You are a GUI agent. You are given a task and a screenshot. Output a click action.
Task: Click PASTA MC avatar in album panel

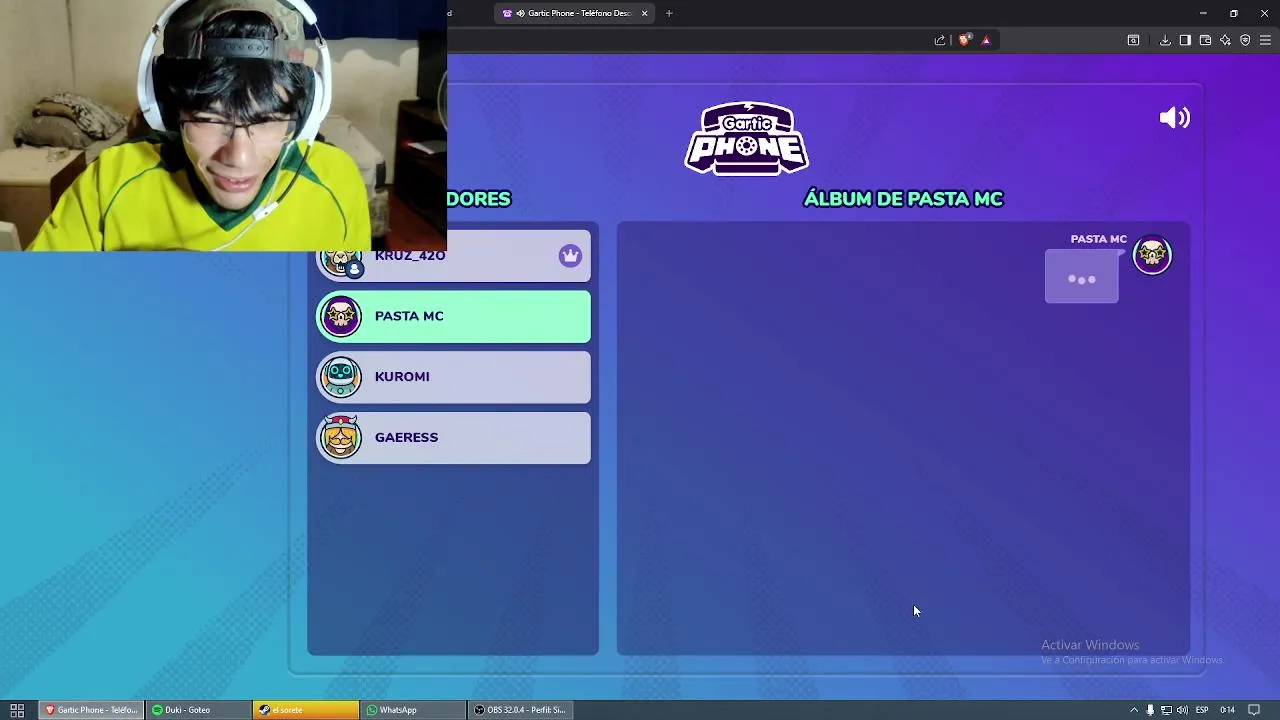point(1152,255)
